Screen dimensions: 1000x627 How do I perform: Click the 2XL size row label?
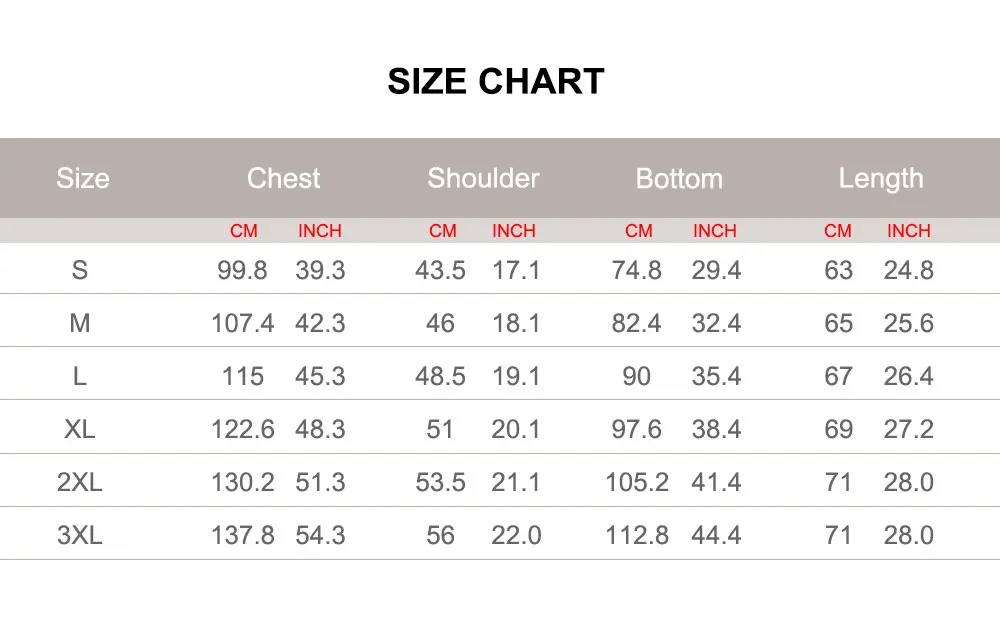pyautogui.click(x=80, y=482)
